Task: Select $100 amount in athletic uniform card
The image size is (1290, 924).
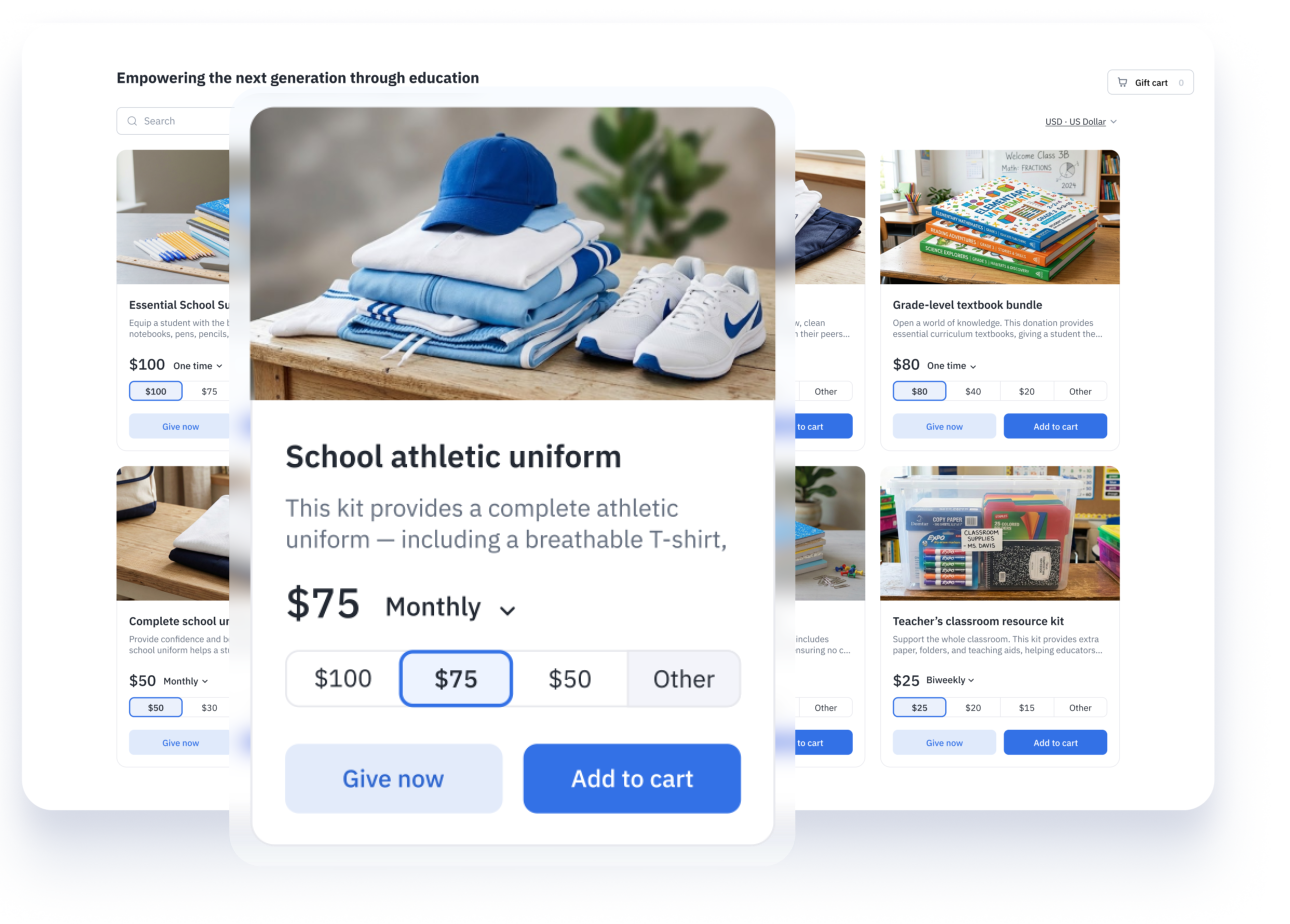Action: pos(343,679)
